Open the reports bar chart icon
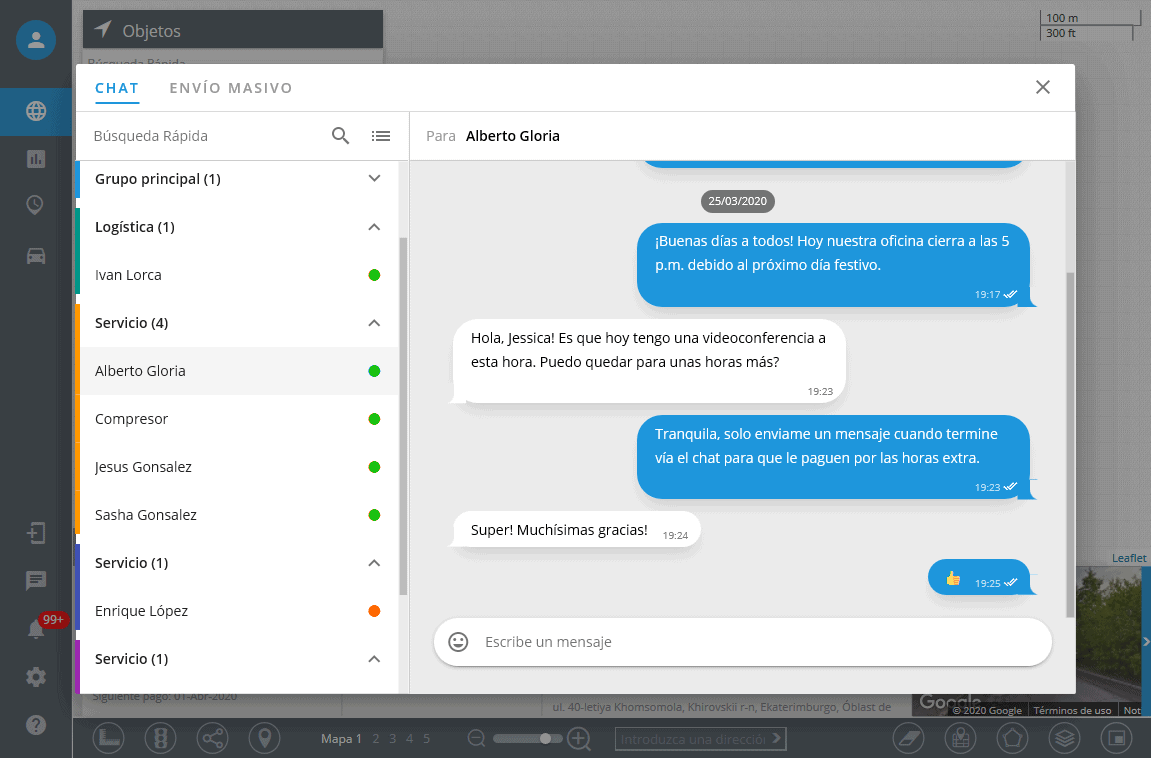Viewport: 1151px width, 758px height. (x=36, y=158)
